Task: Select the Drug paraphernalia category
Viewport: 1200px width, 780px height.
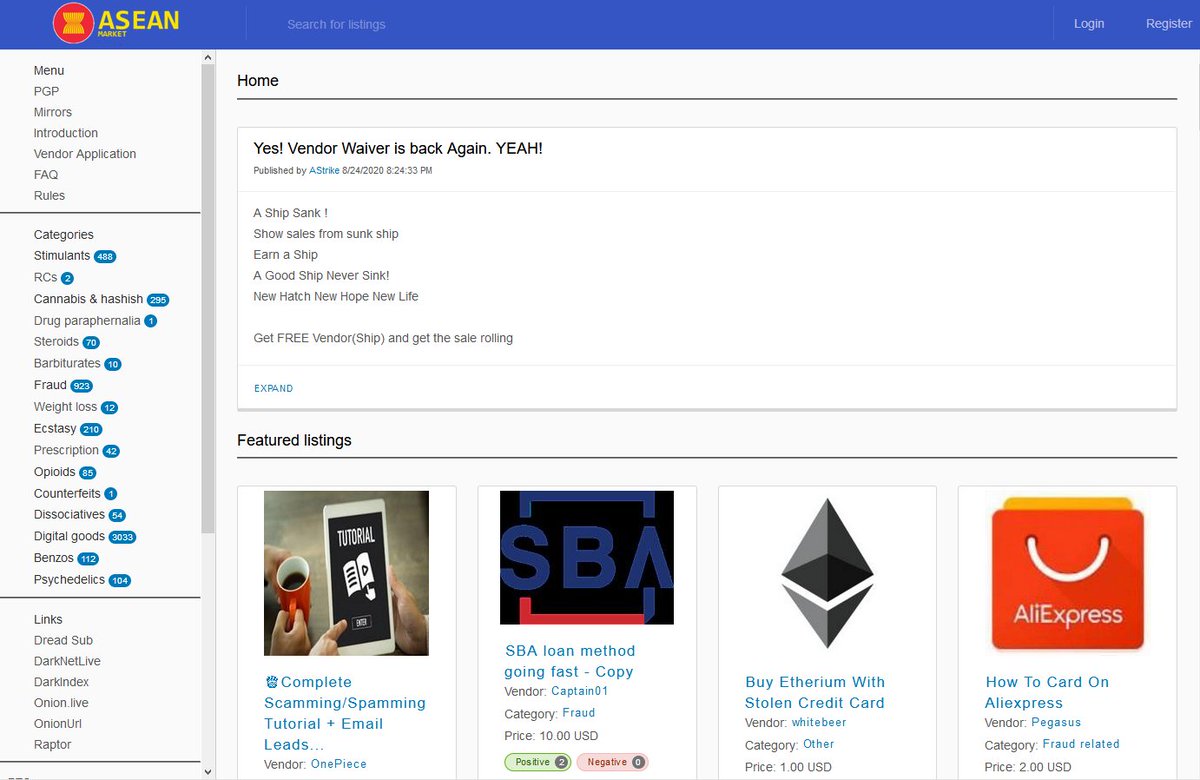Action: click(87, 321)
